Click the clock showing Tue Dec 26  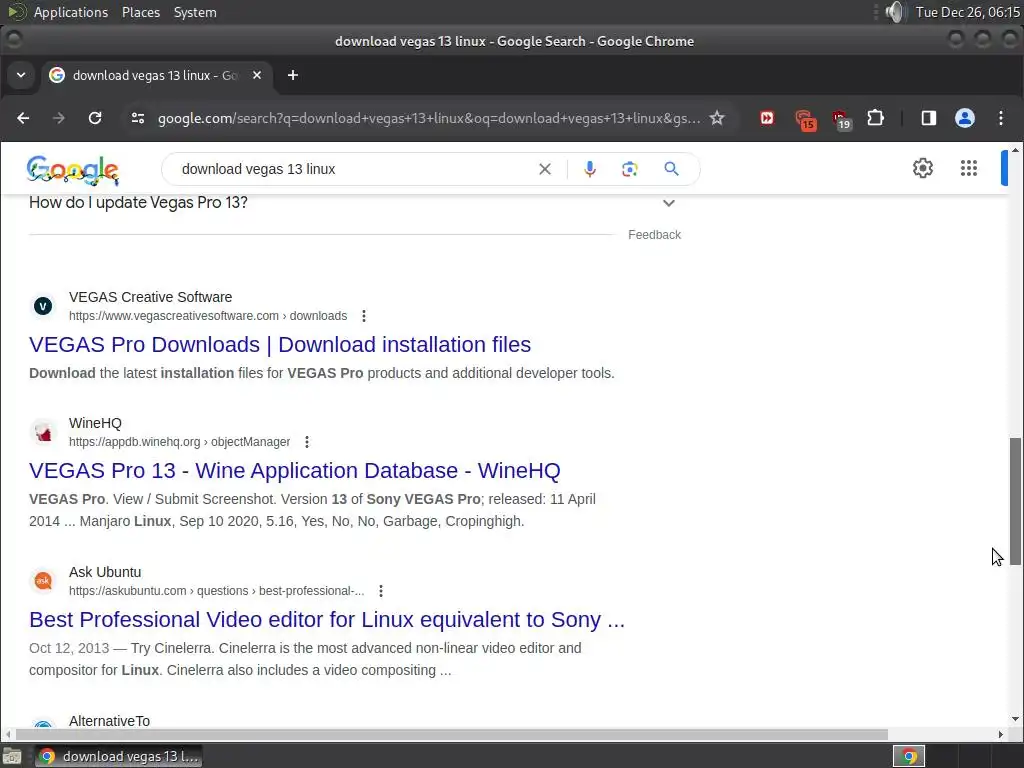(967, 12)
